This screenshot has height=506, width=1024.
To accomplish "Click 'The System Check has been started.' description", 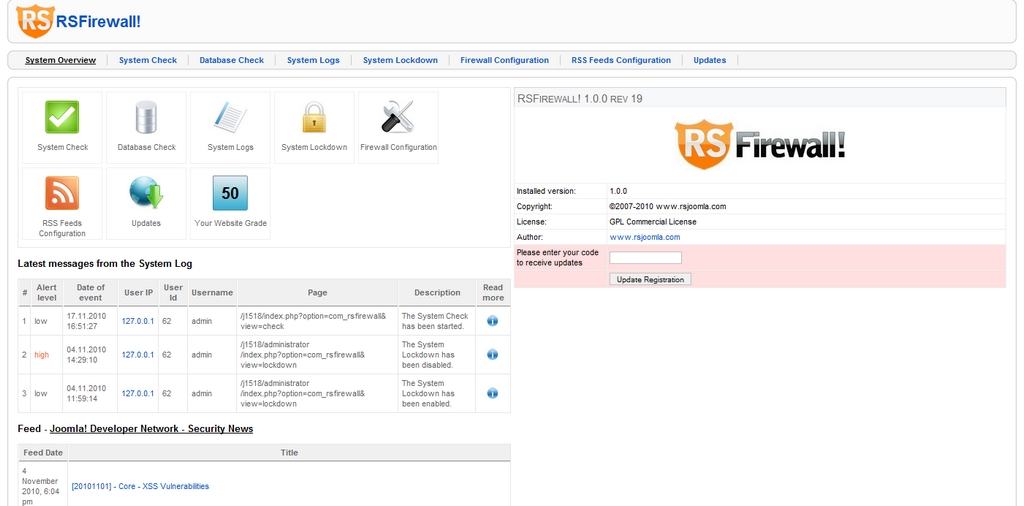I will 435,321.
